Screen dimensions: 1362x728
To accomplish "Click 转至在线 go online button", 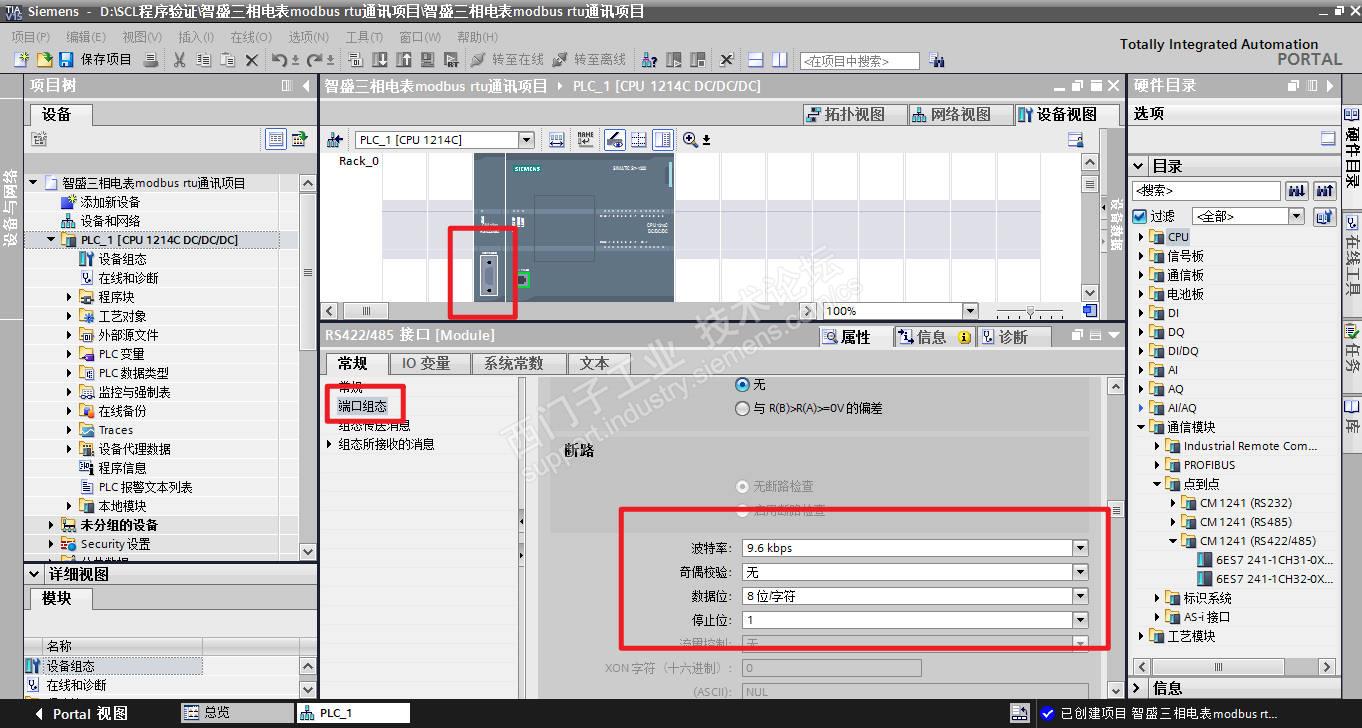I will pos(508,60).
